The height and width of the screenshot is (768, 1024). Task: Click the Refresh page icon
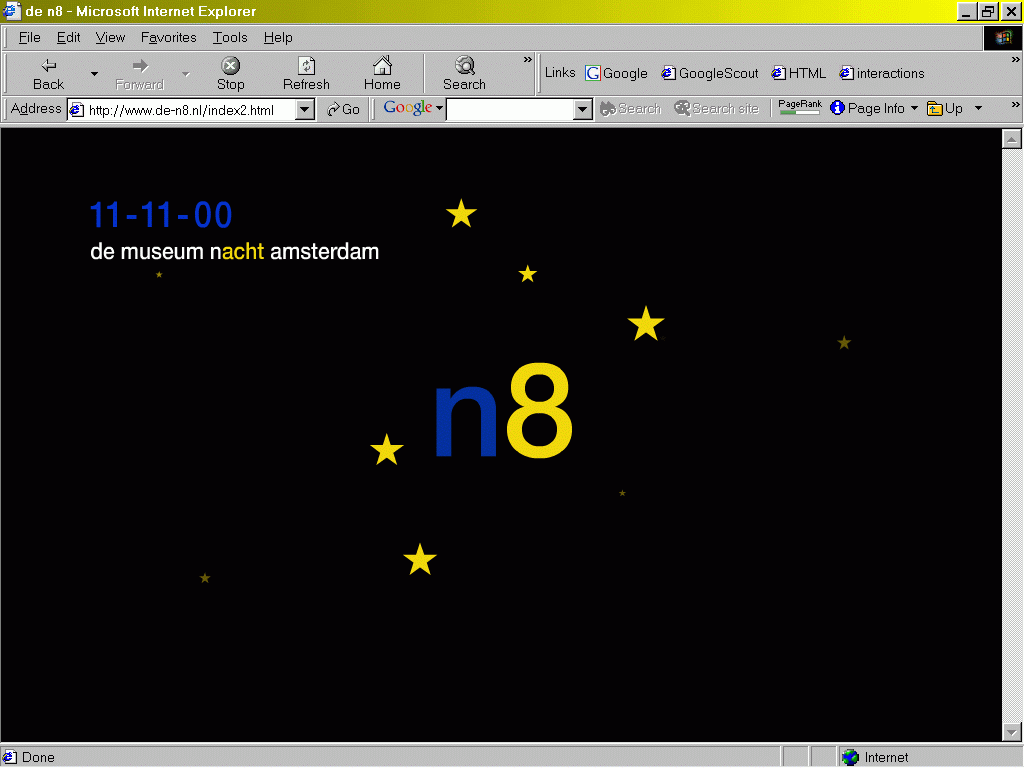(306, 66)
